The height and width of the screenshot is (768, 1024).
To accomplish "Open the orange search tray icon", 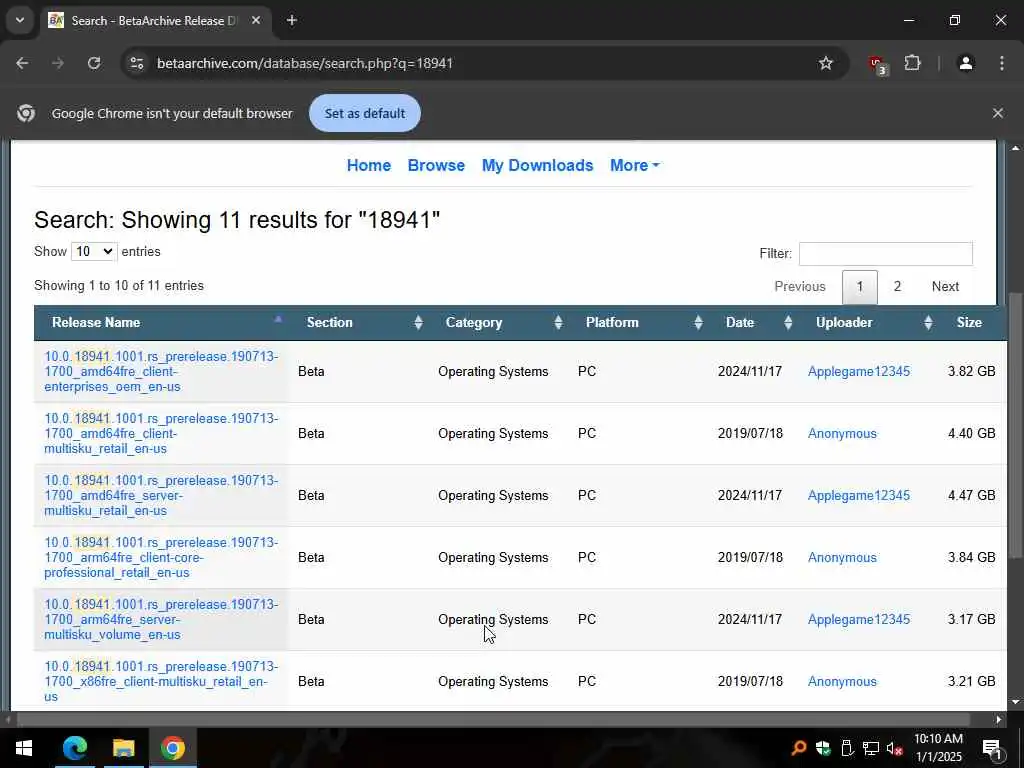I will pos(798,748).
